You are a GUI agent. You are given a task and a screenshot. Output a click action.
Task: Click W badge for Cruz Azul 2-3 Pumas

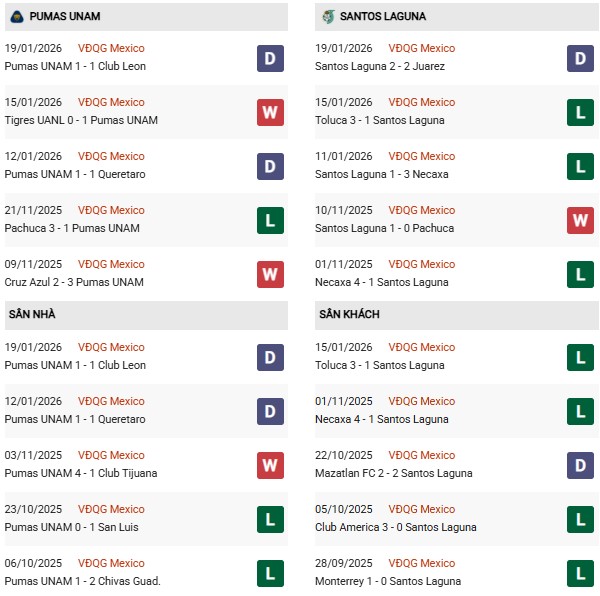point(270,274)
